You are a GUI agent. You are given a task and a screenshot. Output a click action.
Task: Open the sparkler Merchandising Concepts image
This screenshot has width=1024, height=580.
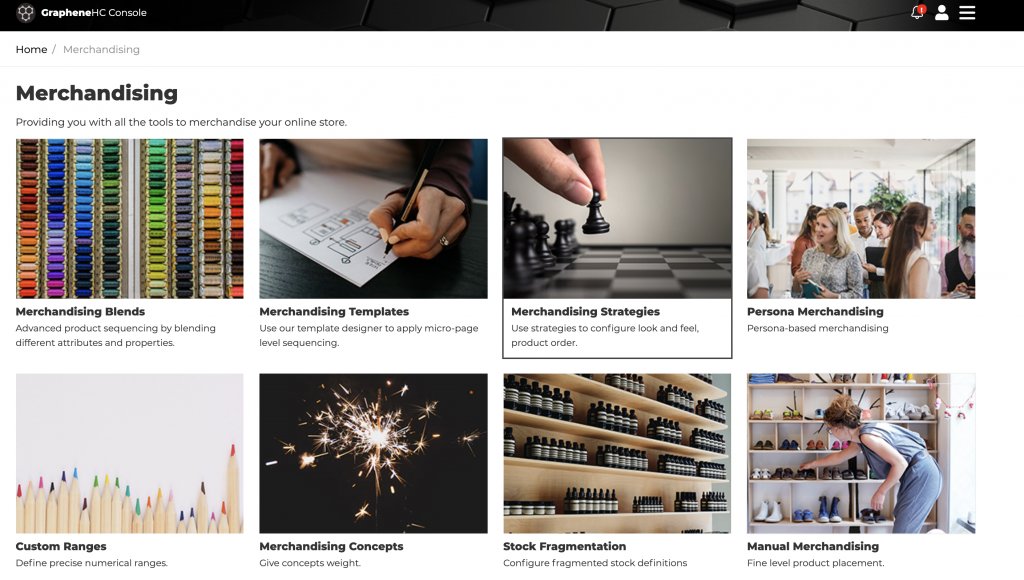pos(373,453)
